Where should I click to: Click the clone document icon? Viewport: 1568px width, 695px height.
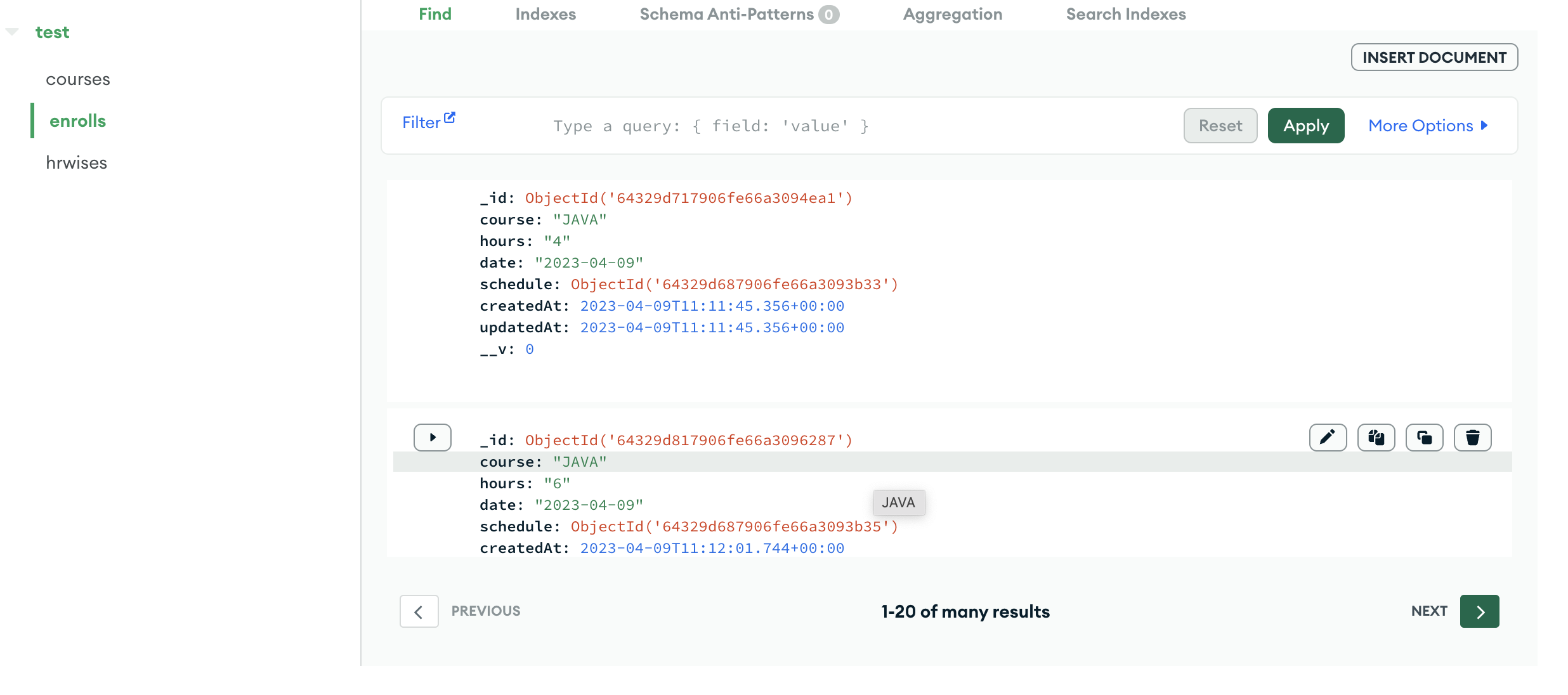coord(1425,437)
